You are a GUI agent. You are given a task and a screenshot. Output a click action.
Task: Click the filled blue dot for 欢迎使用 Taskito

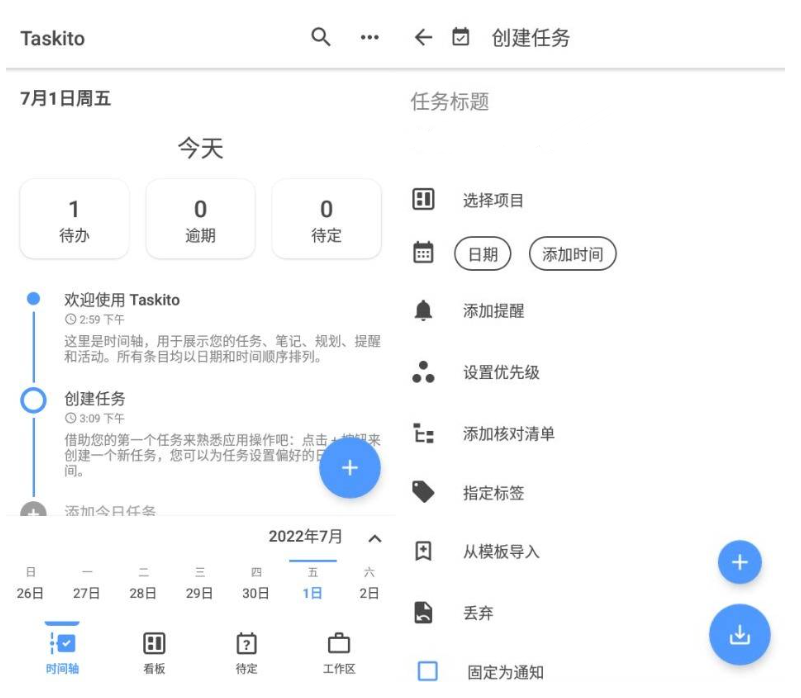click(x=33, y=298)
